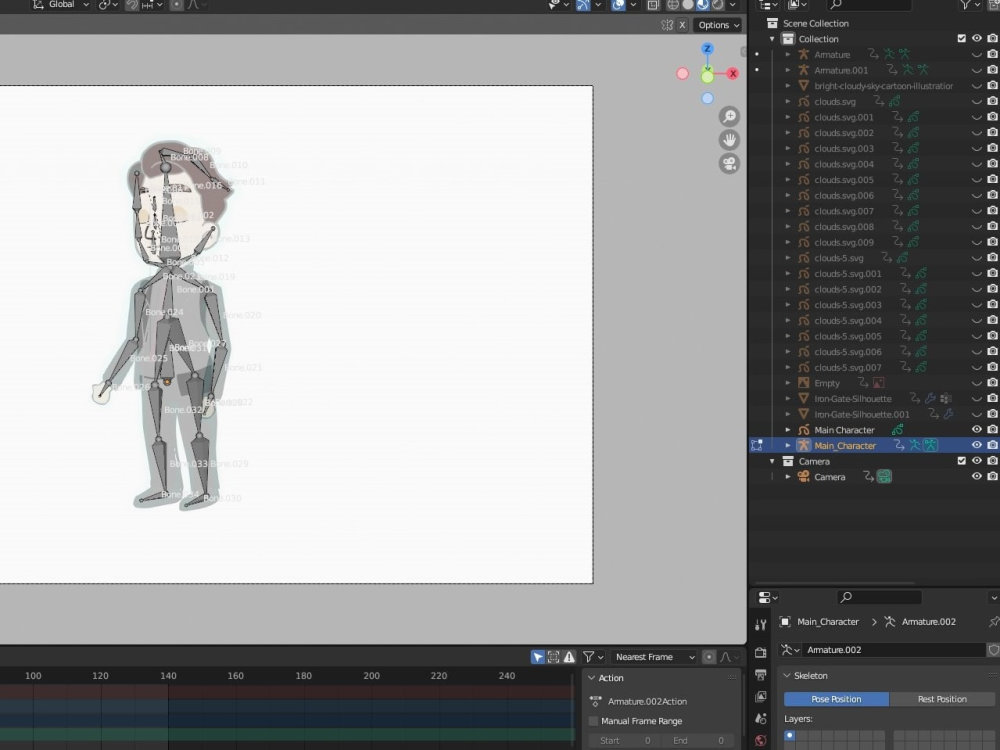
Task: Expand the Armature.001 tree row
Action: (x=788, y=70)
